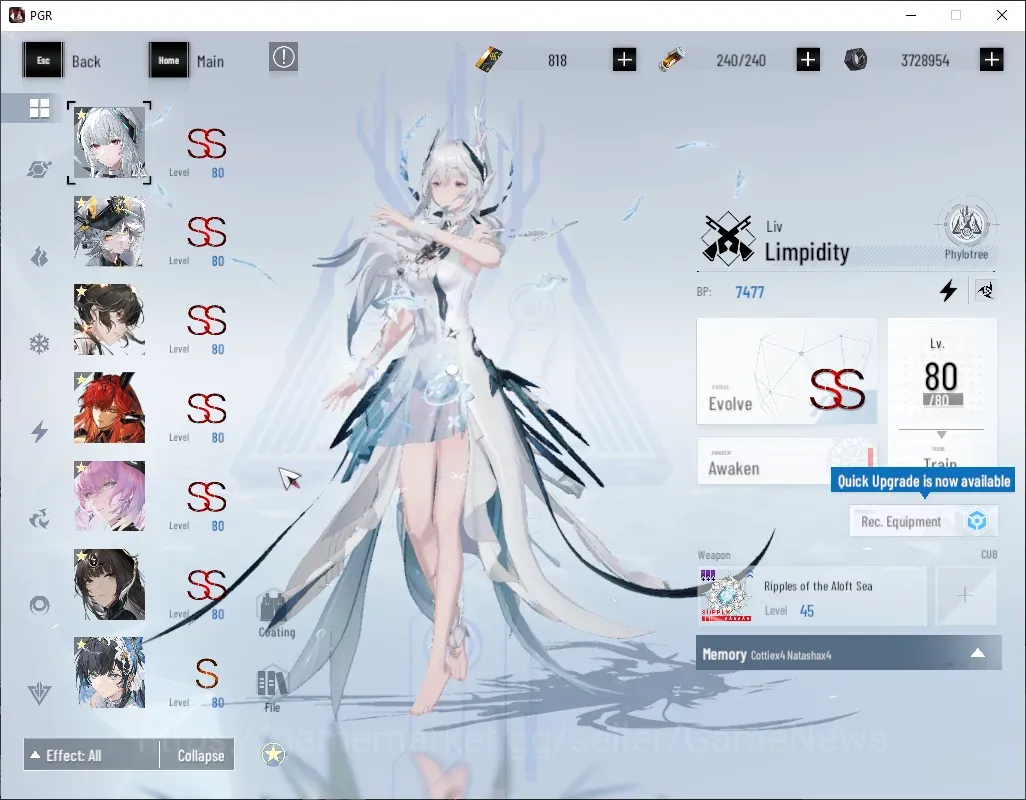1026x800 pixels.
Task: Select the S-rank character portrait
Action: point(109,672)
